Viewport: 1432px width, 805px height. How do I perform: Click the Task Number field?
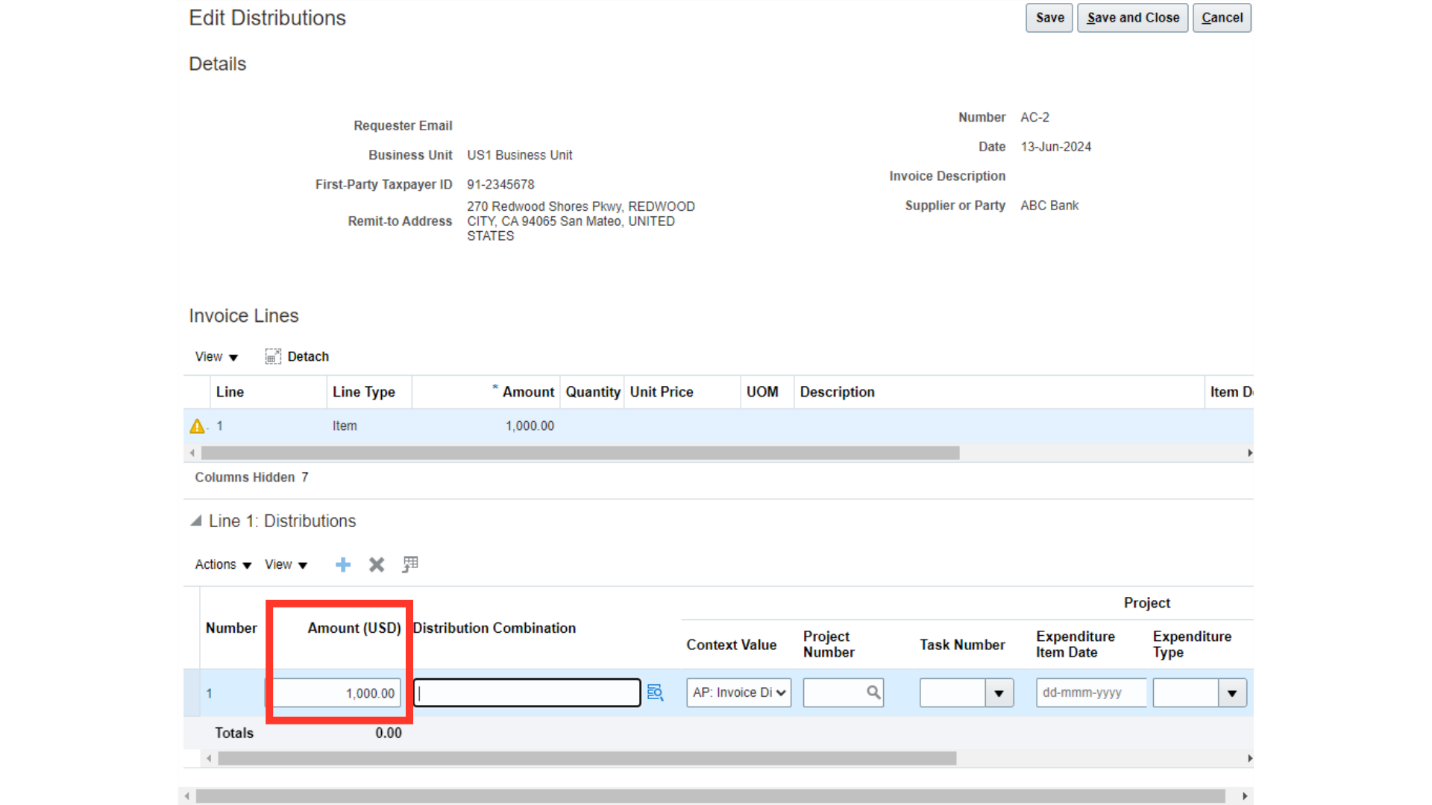pyautogui.click(x=952, y=693)
